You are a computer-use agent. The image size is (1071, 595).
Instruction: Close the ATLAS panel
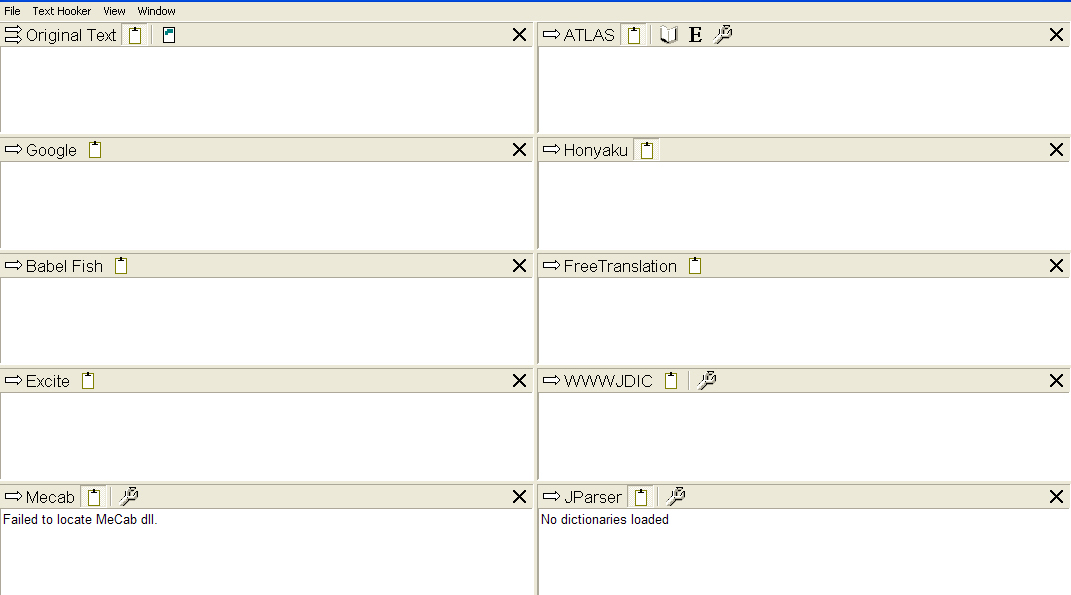pos(1056,35)
